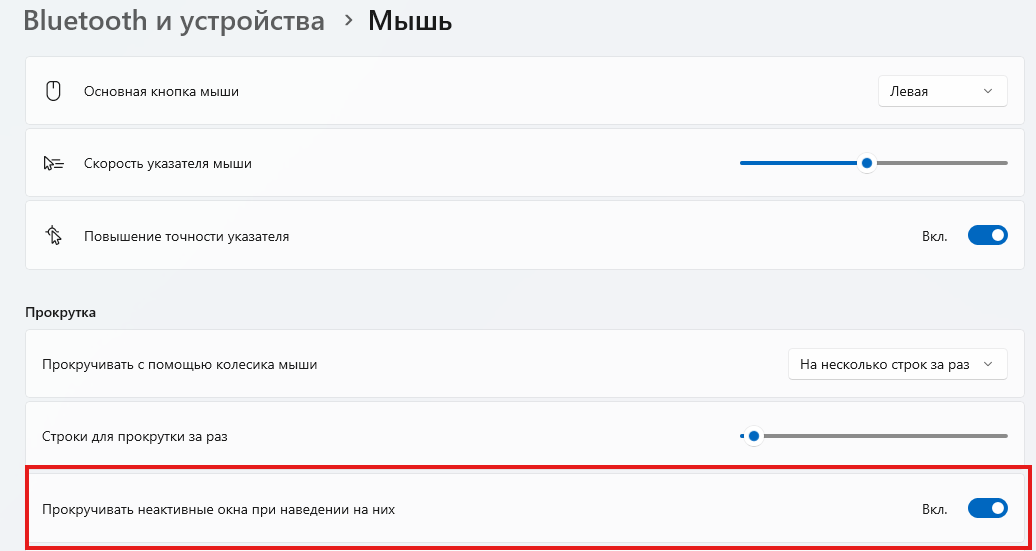
Task: Click the Скорость указателя мыши slider thumb
Action: [866, 163]
